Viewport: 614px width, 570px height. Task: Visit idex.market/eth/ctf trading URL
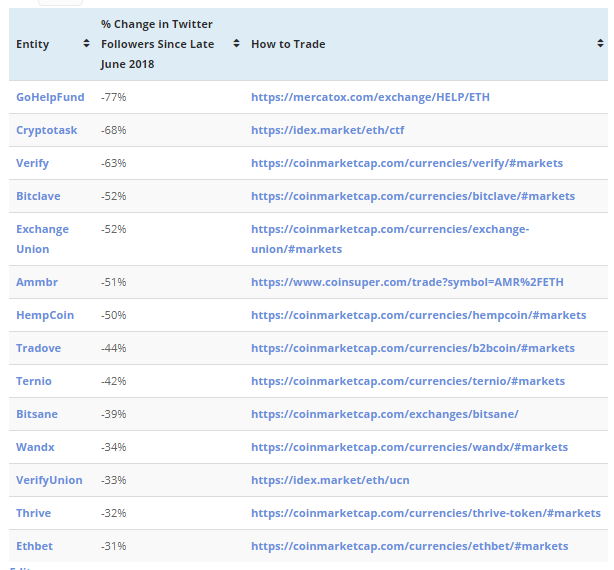click(328, 130)
